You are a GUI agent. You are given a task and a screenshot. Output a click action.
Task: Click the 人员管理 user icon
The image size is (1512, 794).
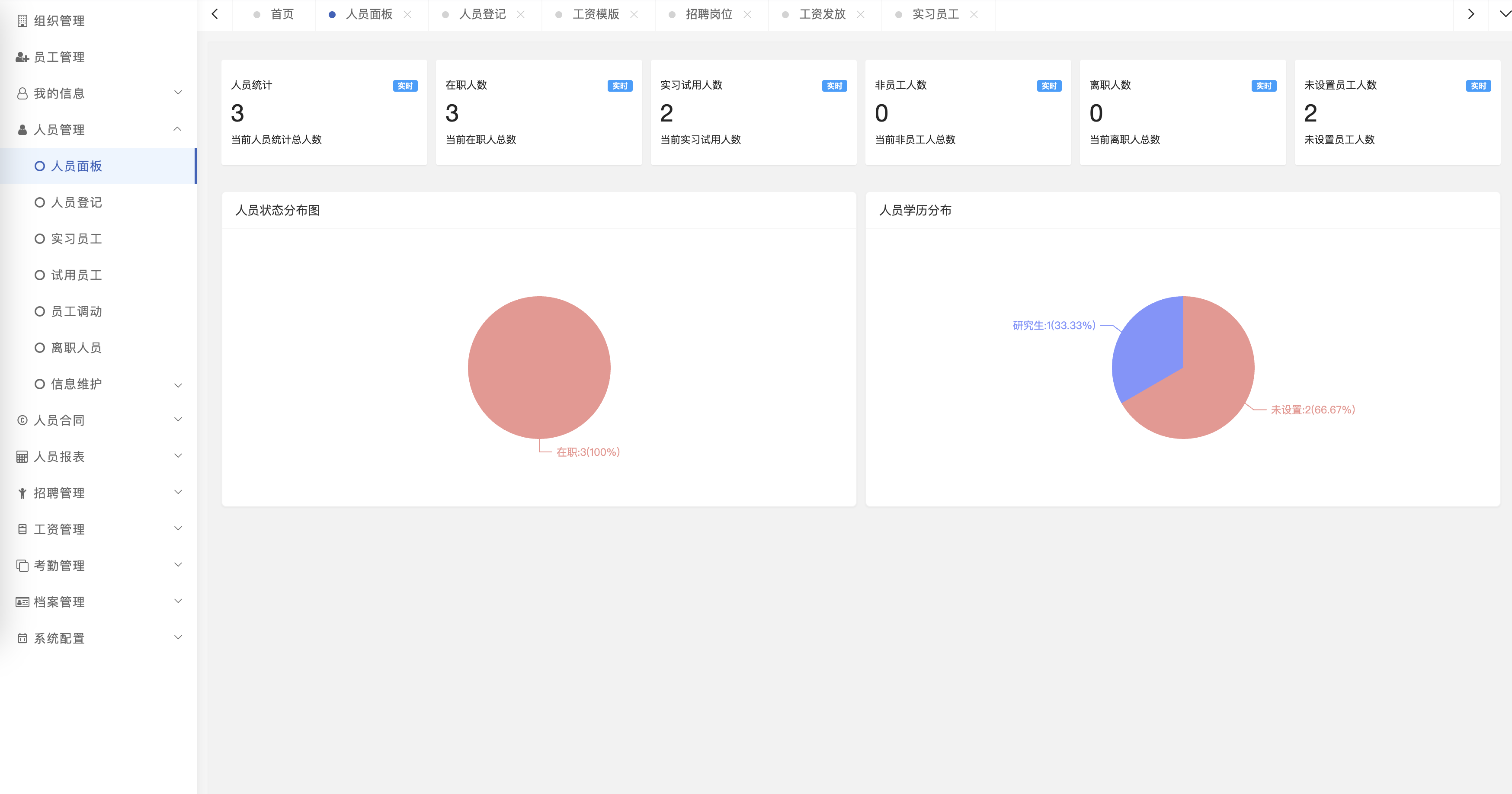click(22, 130)
